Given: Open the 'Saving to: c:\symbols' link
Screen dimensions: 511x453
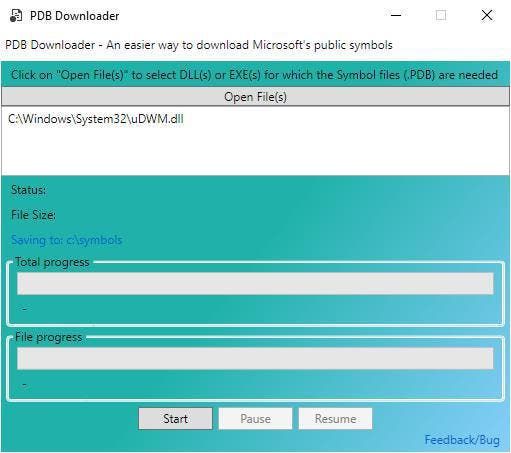Looking at the screenshot, I should [67, 240].
